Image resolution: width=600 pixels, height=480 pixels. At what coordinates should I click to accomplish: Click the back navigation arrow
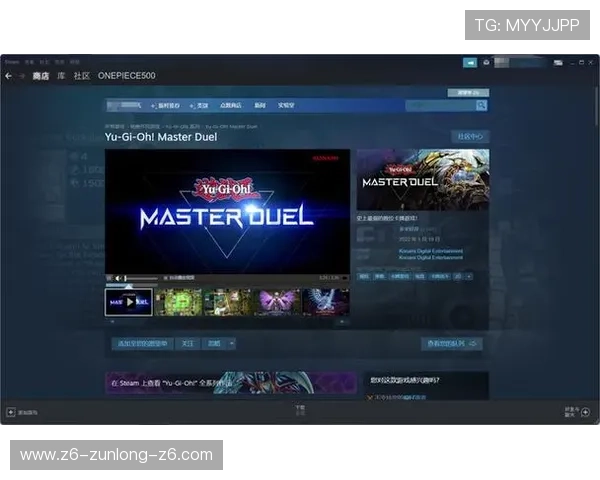(9, 76)
